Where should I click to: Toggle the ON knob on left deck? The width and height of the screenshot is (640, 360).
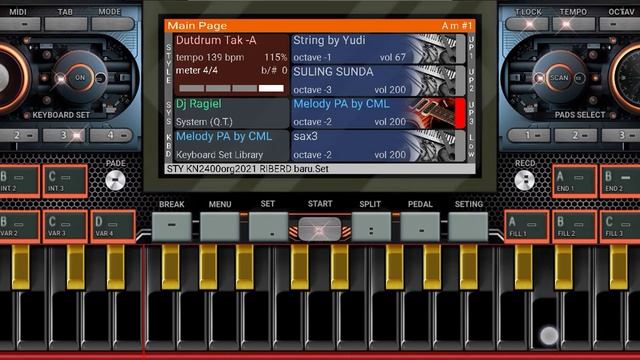80,78
